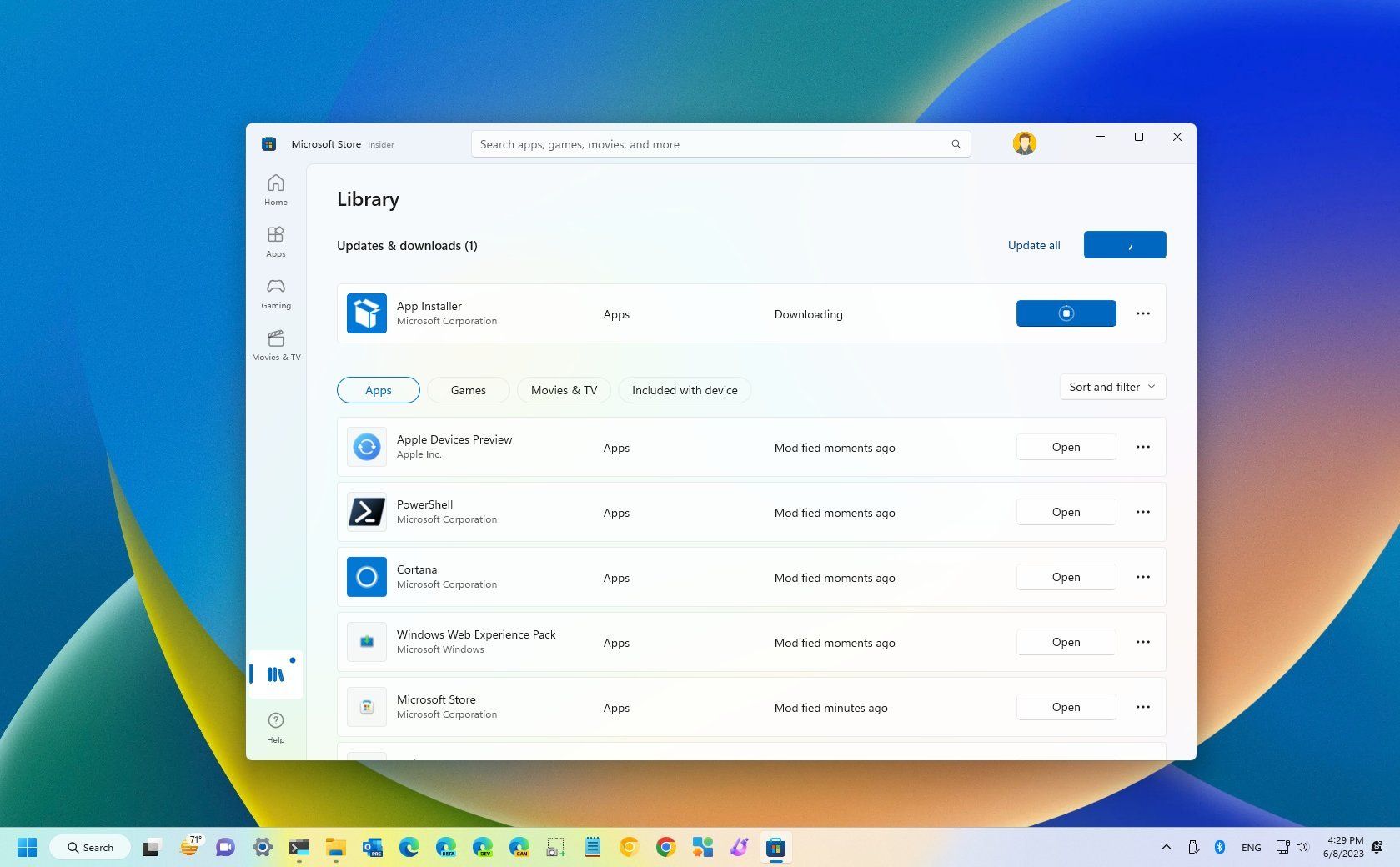Click the search magnifier in the search bar
This screenshot has height=867, width=1400.
[x=956, y=143]
